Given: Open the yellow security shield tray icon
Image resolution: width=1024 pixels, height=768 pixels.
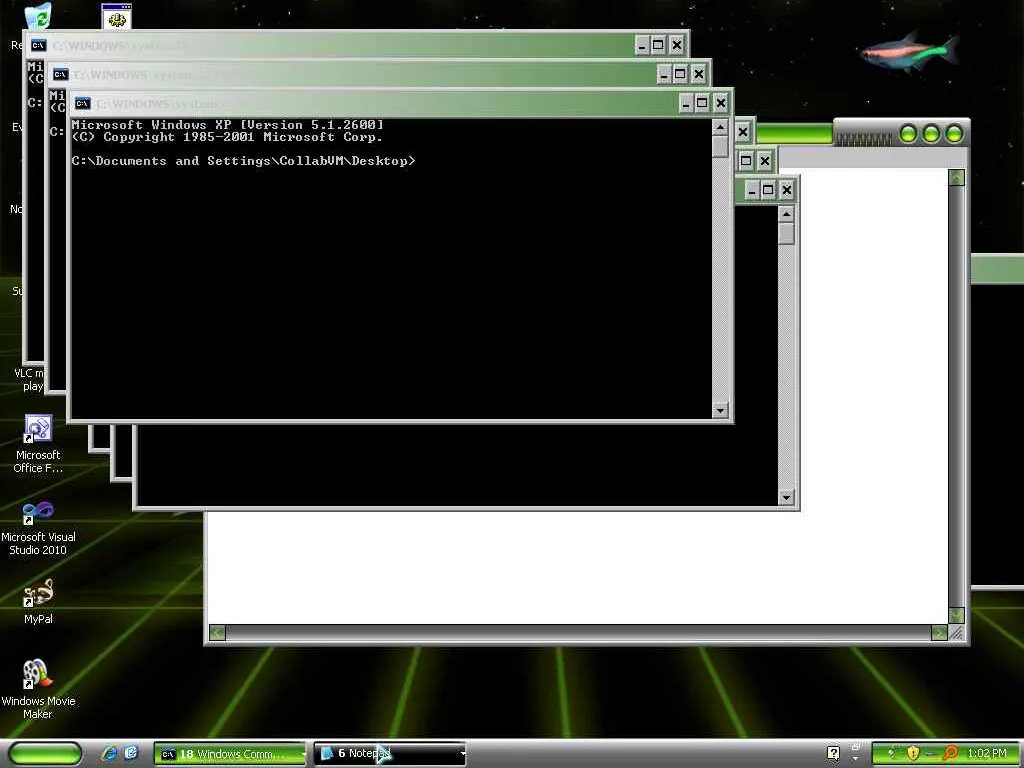Looking at the screenshot, I should pos(913,753).
